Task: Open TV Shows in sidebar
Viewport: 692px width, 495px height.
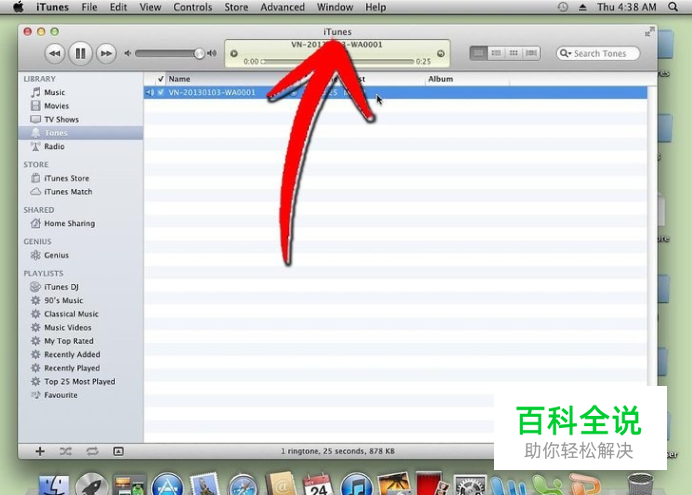Action: pos(61,120)
